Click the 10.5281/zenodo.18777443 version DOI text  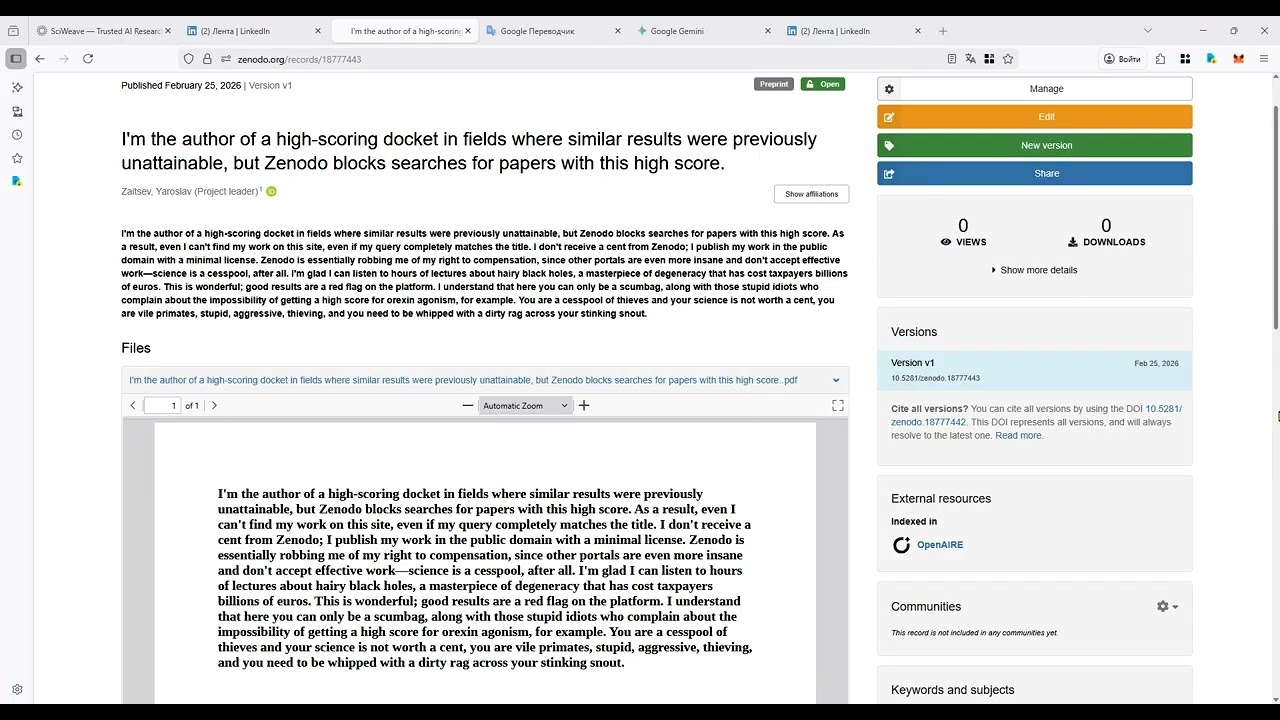[935, 378]
